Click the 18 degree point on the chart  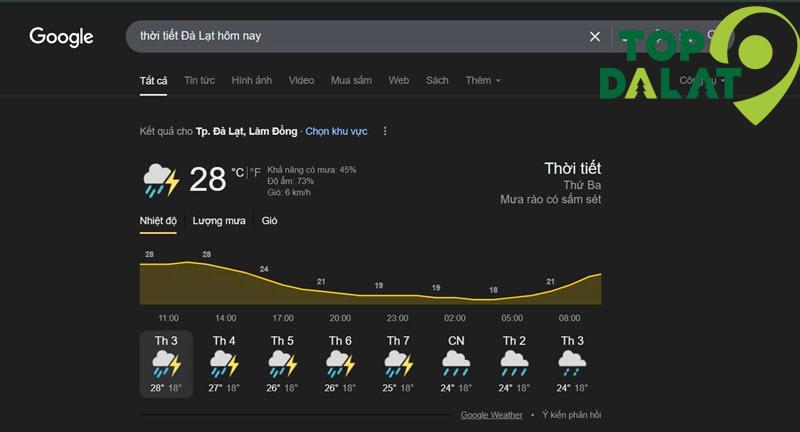point(493,290)
